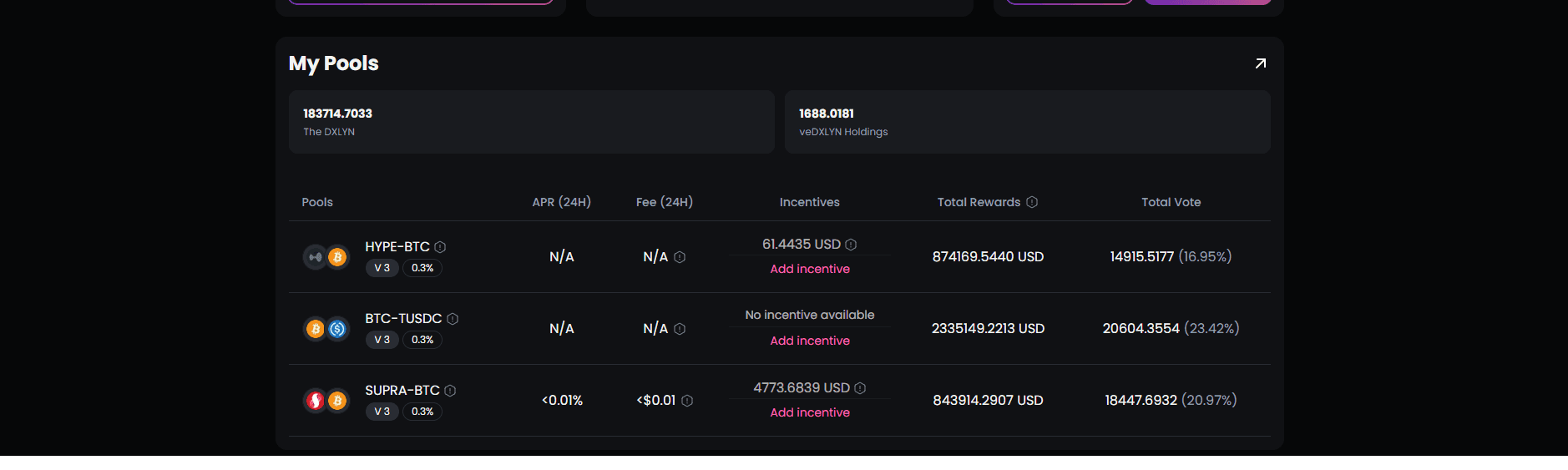Image resolution: width=1568 pixels, height=470 pixels.
Task: Click info icon beside HYPE-BTC pool name
Action: [440, 247]
